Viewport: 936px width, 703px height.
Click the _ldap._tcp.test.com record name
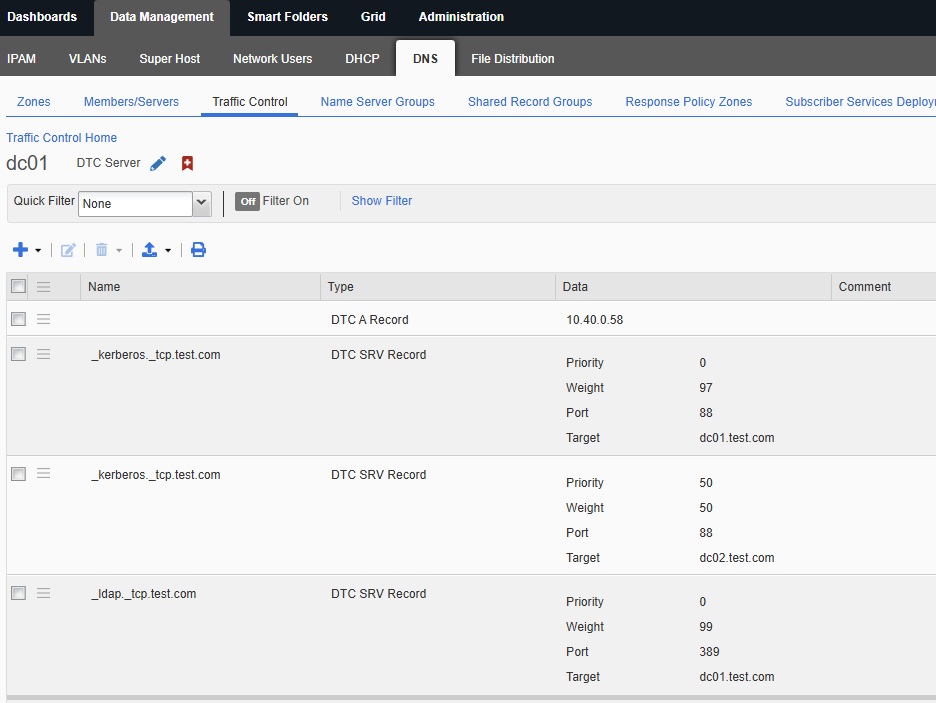point(144,594)
